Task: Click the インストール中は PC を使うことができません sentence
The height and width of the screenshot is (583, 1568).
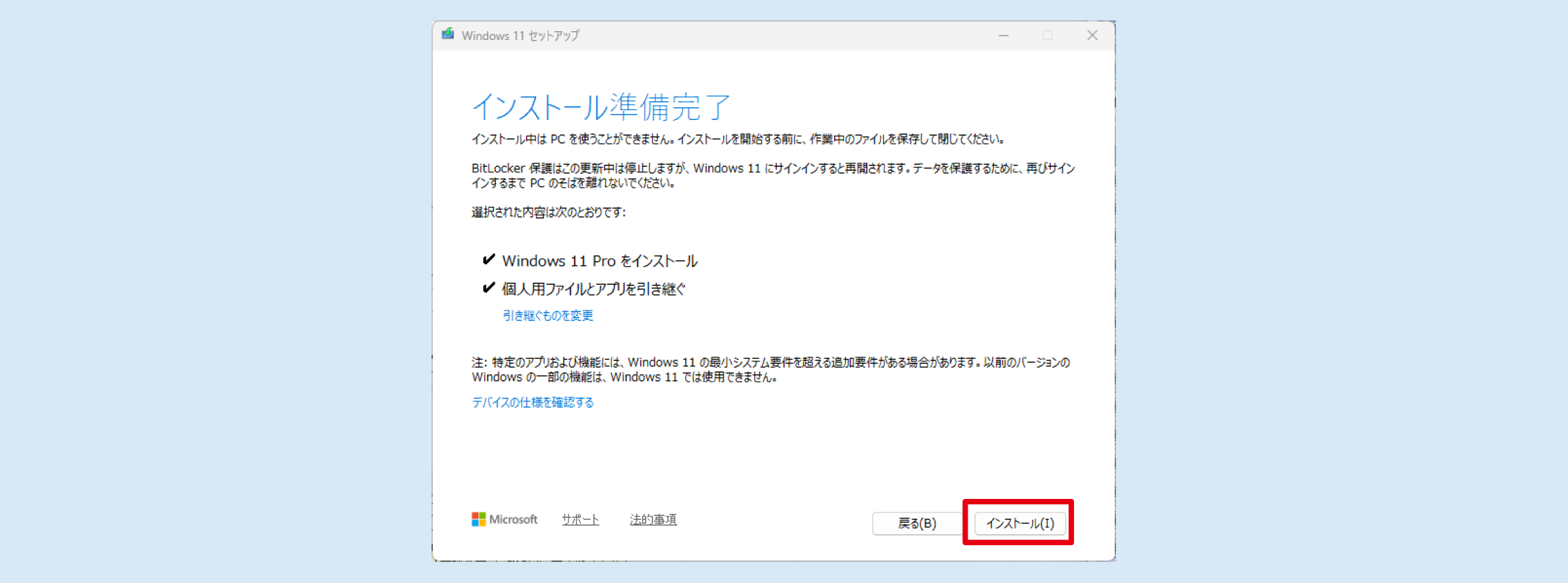Action: pyautogui.click(x=738, y=139)
